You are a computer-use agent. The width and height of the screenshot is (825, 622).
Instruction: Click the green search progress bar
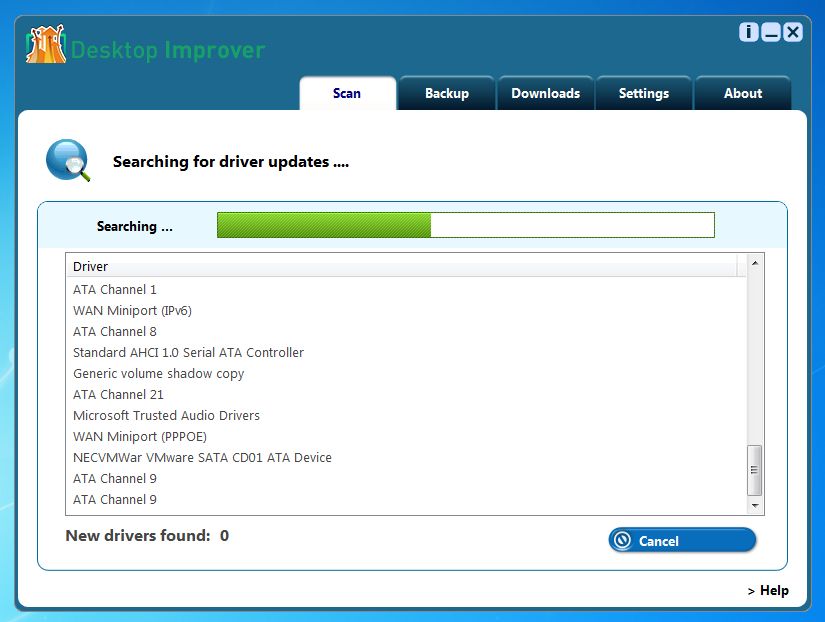coord(466,225)
